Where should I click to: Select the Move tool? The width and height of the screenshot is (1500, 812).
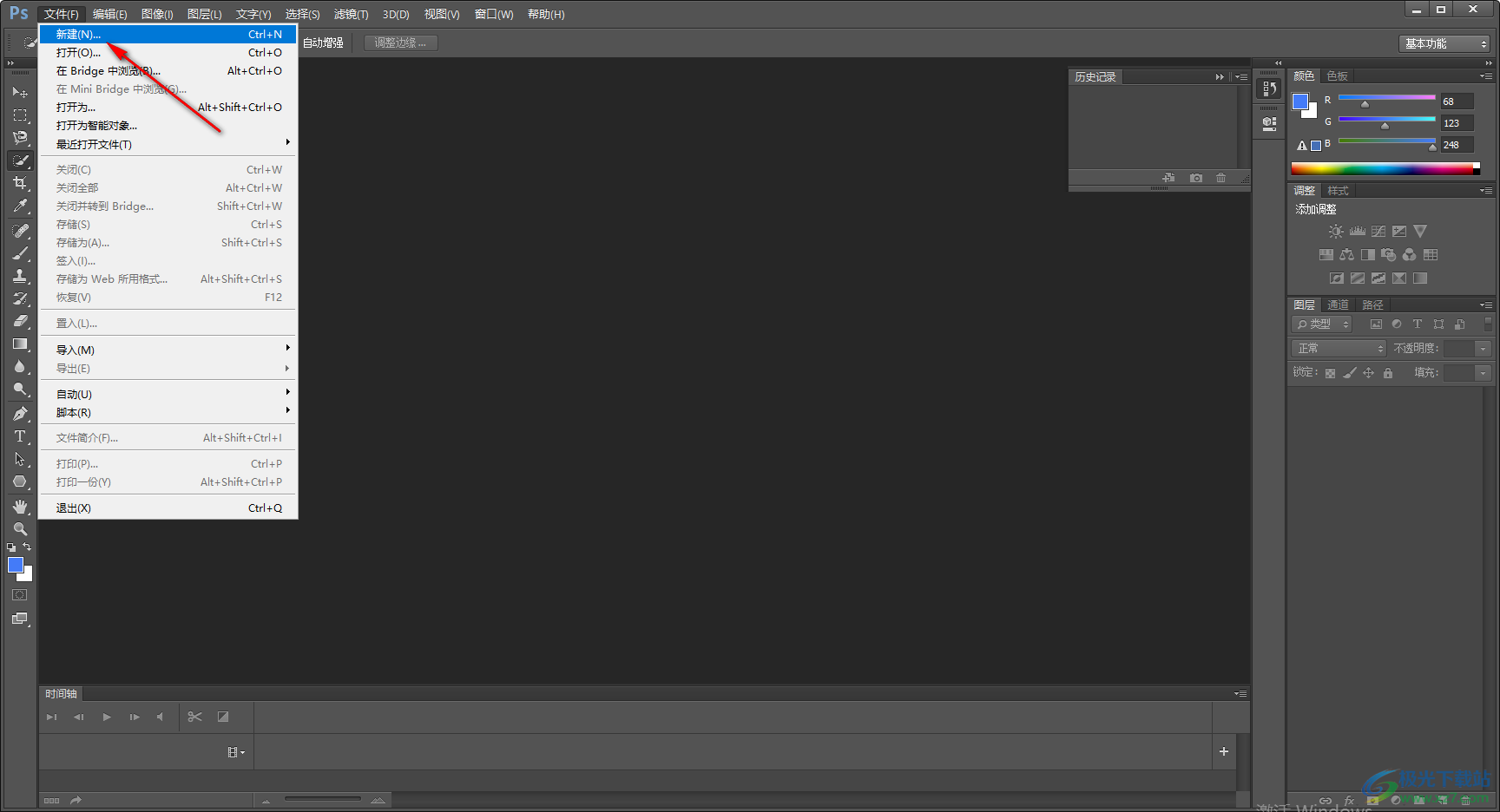[20, 92]
